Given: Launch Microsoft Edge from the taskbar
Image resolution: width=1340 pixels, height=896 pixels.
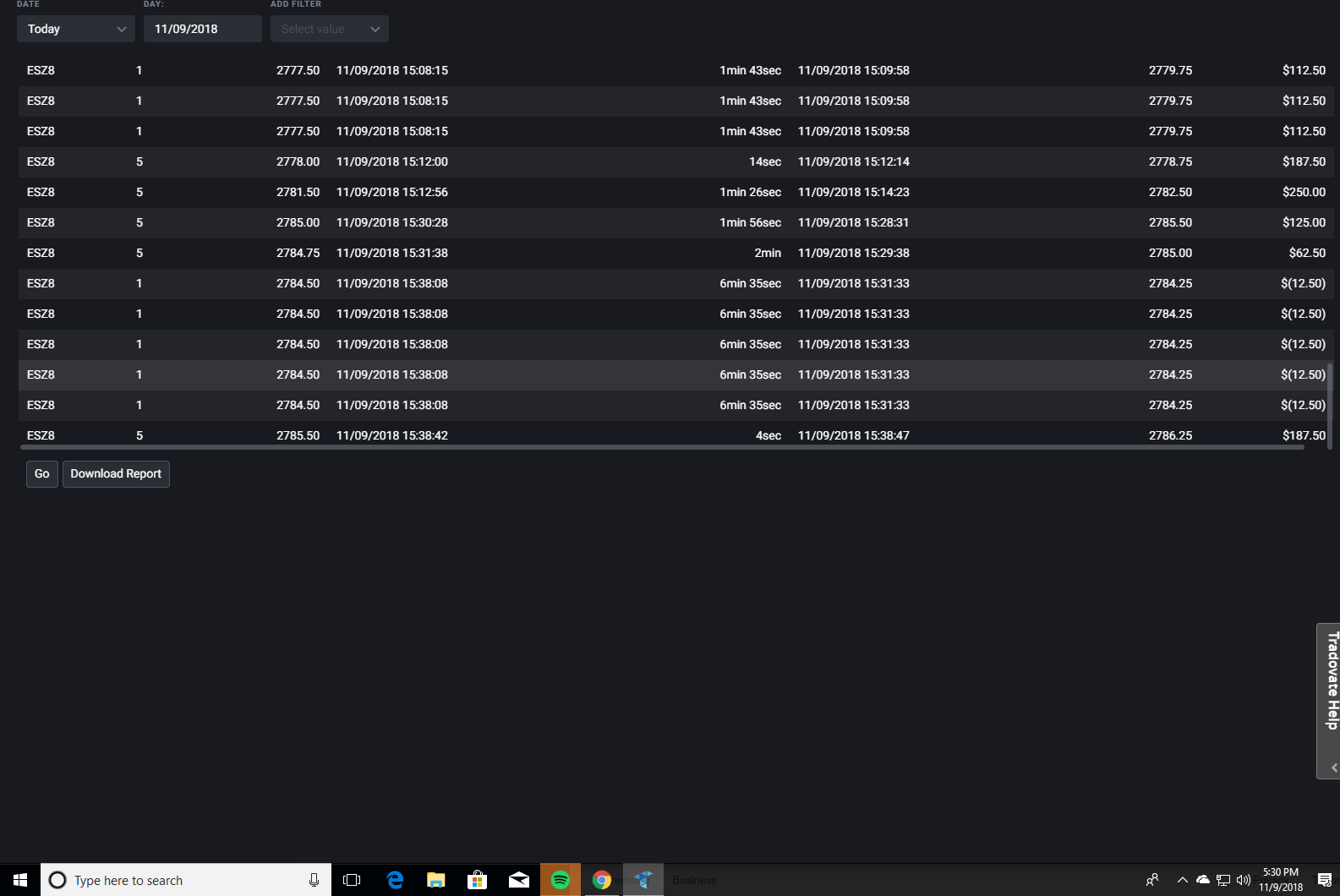Looking at the screenshot, I should tap(395, 880).
